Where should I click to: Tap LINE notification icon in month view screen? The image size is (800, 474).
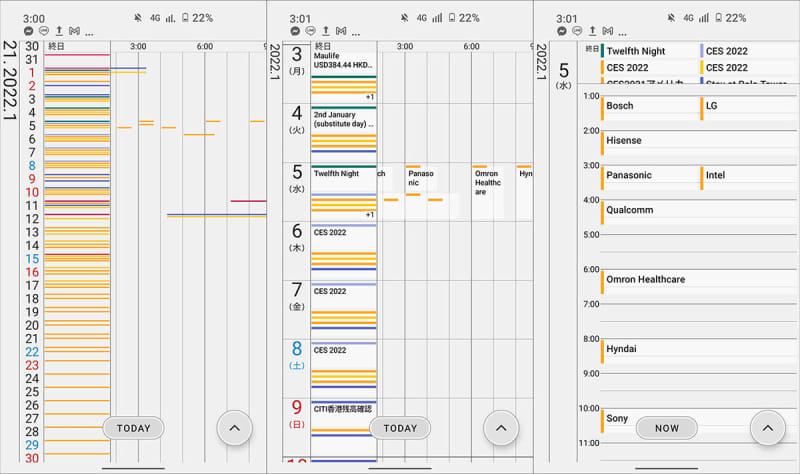[44, 31]
